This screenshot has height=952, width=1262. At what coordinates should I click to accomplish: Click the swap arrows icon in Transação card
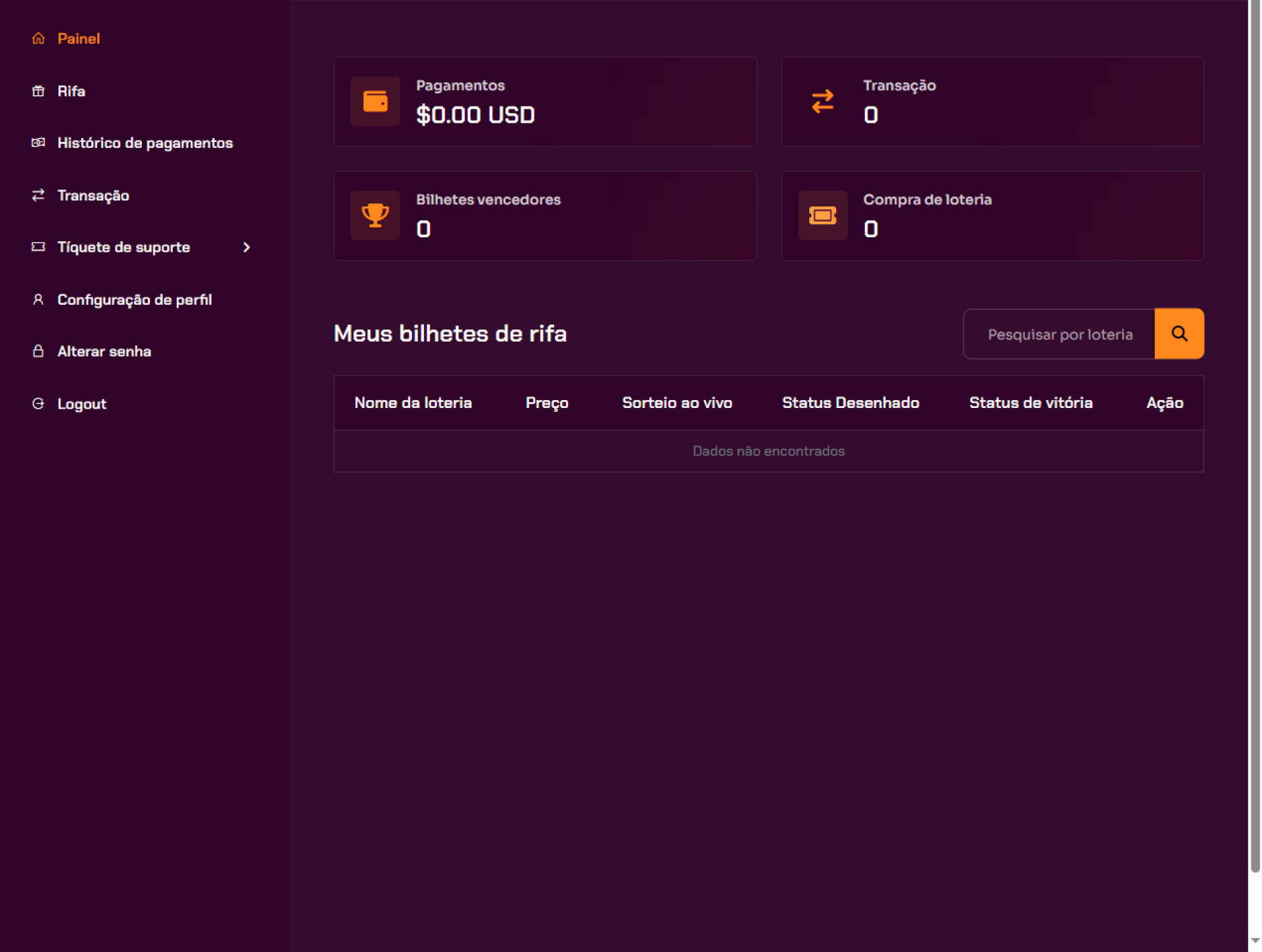822,101
